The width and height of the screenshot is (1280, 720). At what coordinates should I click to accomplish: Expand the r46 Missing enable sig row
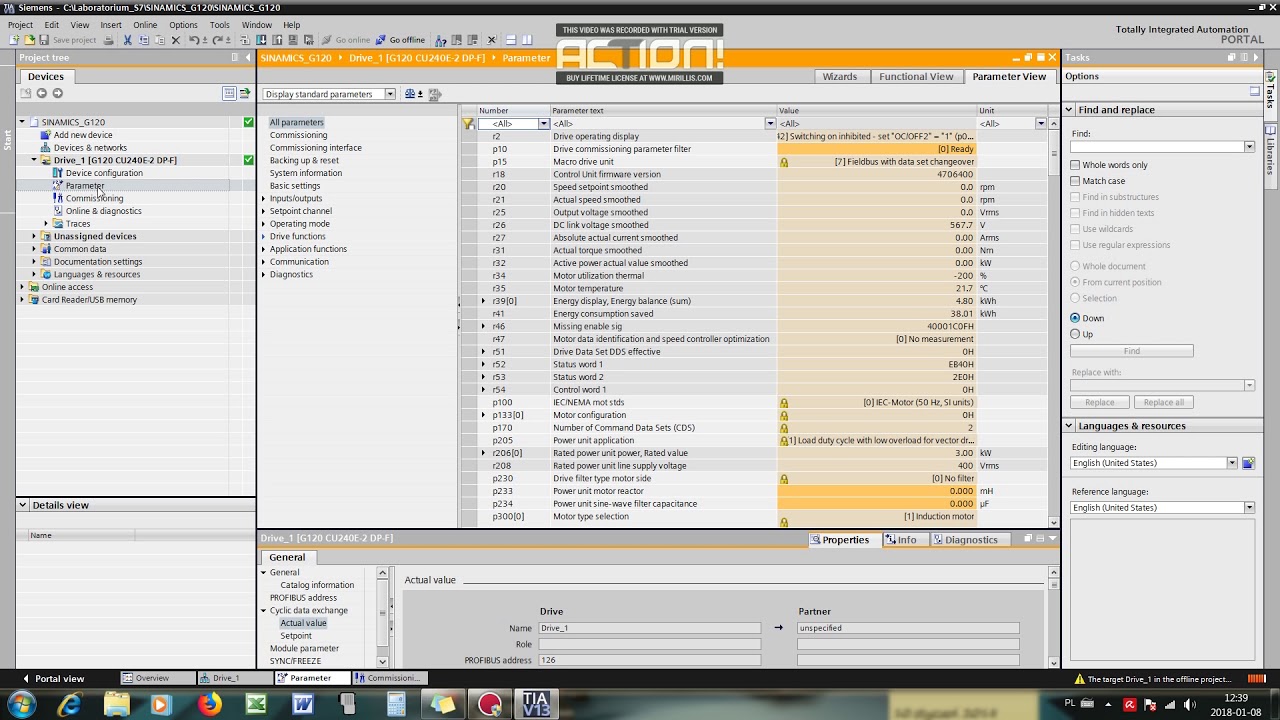coord(483,326)
